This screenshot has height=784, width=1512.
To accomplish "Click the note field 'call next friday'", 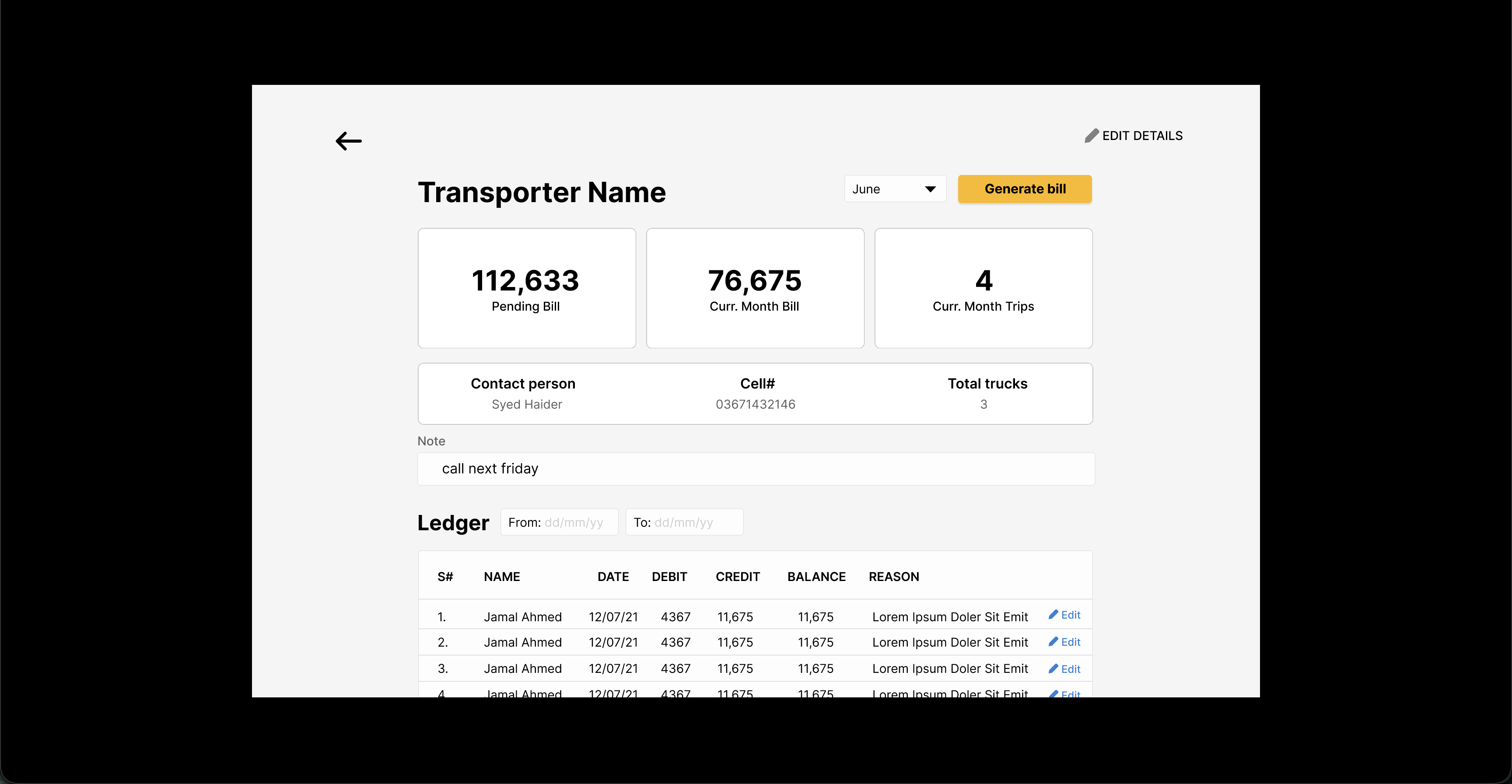I will [756, 469].
